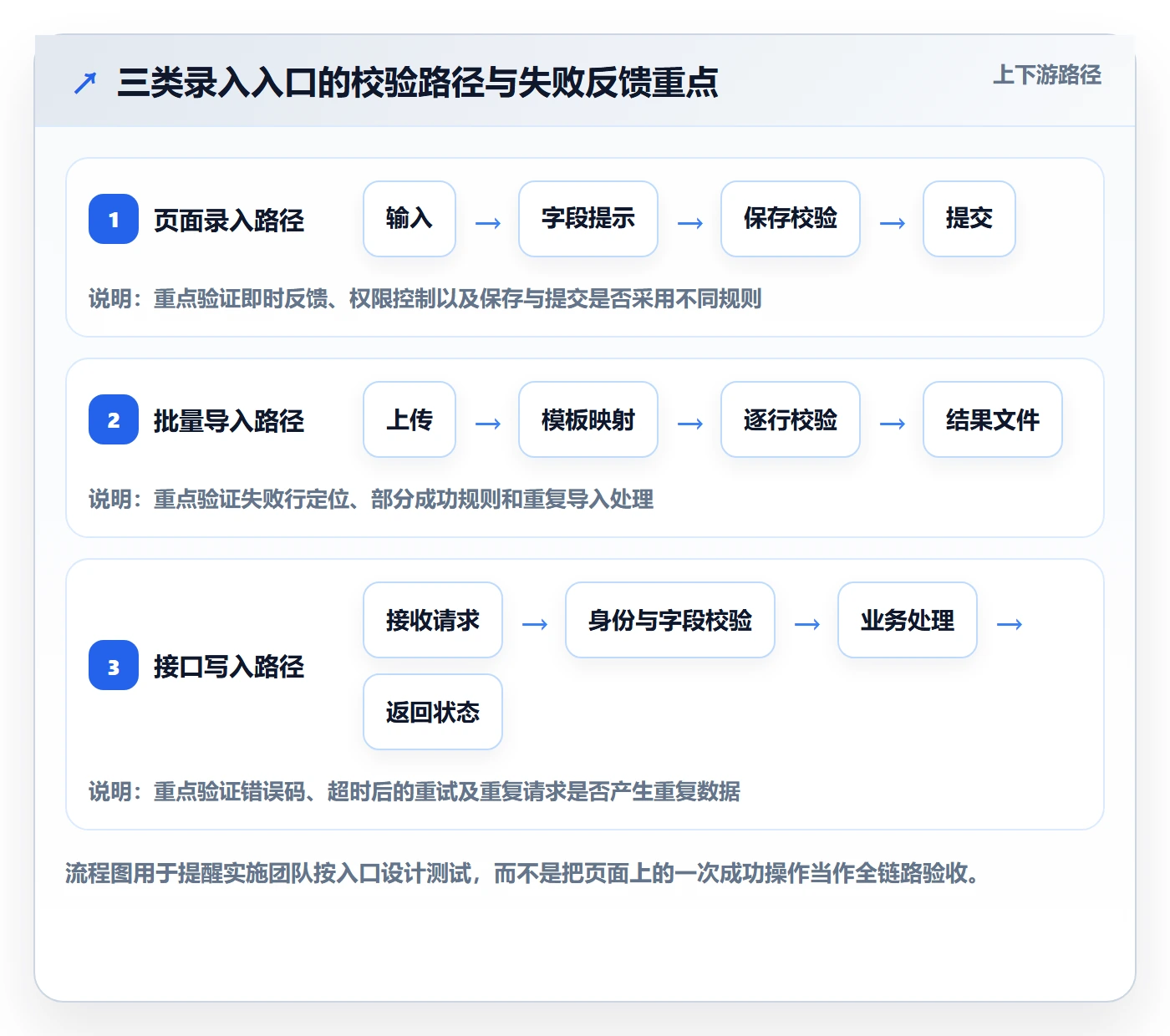Click the note starting 说明：重点验证失败行定位

[371, 499]
